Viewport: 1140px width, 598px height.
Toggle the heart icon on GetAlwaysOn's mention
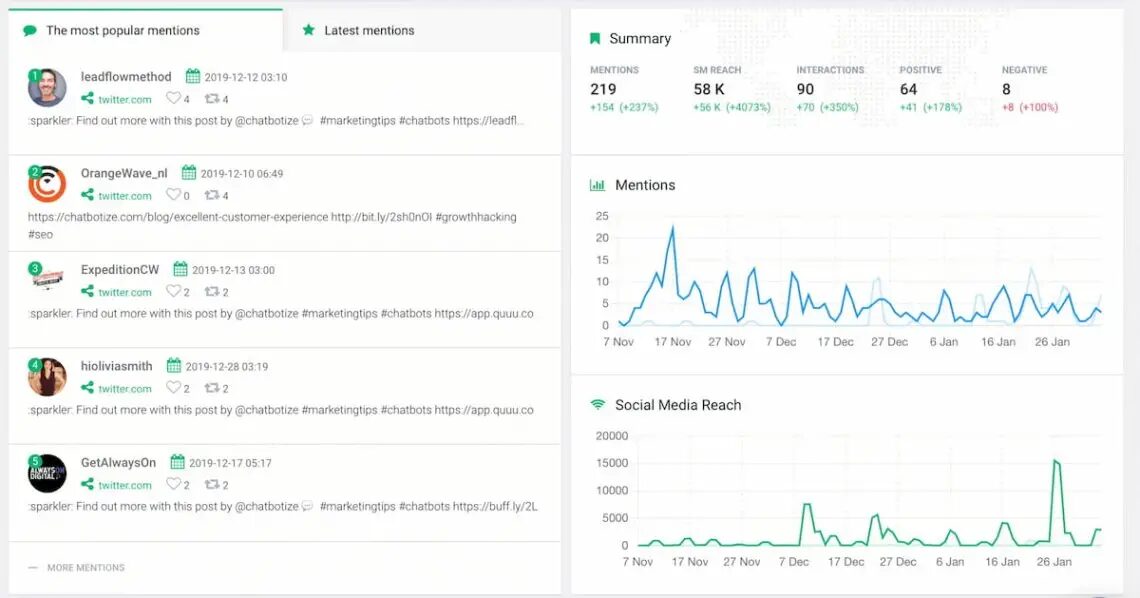[x=172, y=485]
